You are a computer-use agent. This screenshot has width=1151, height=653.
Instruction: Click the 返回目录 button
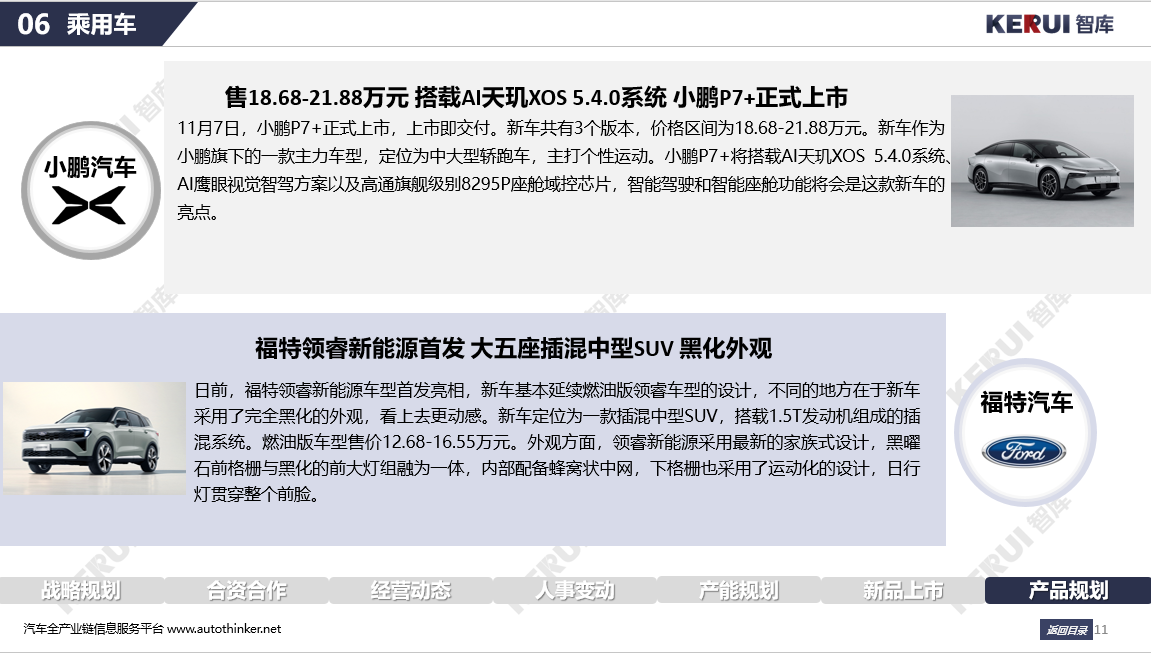coord(1066,630)
